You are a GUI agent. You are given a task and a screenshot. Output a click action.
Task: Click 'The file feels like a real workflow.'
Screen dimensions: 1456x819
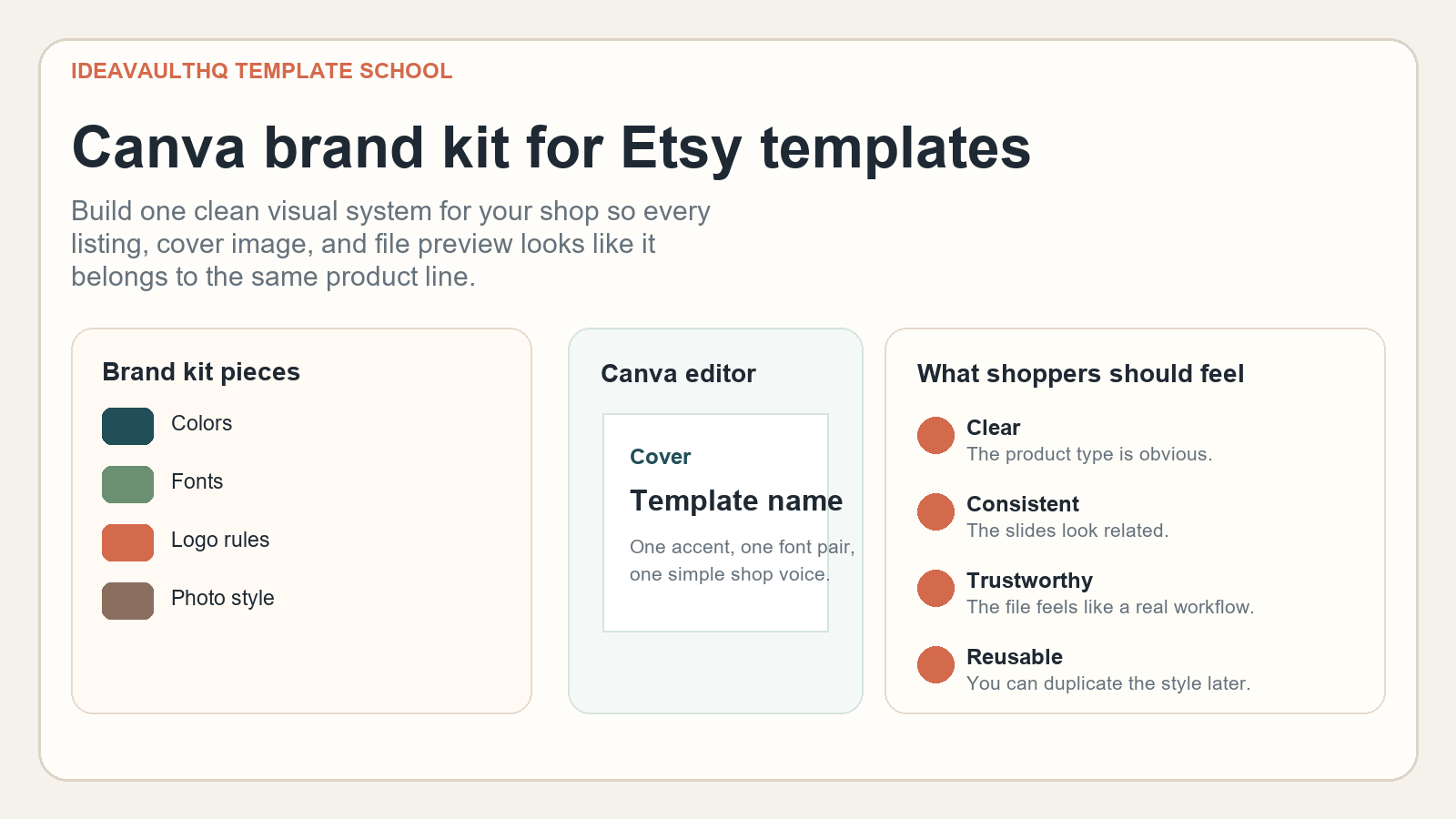(x=1110, y=607)
